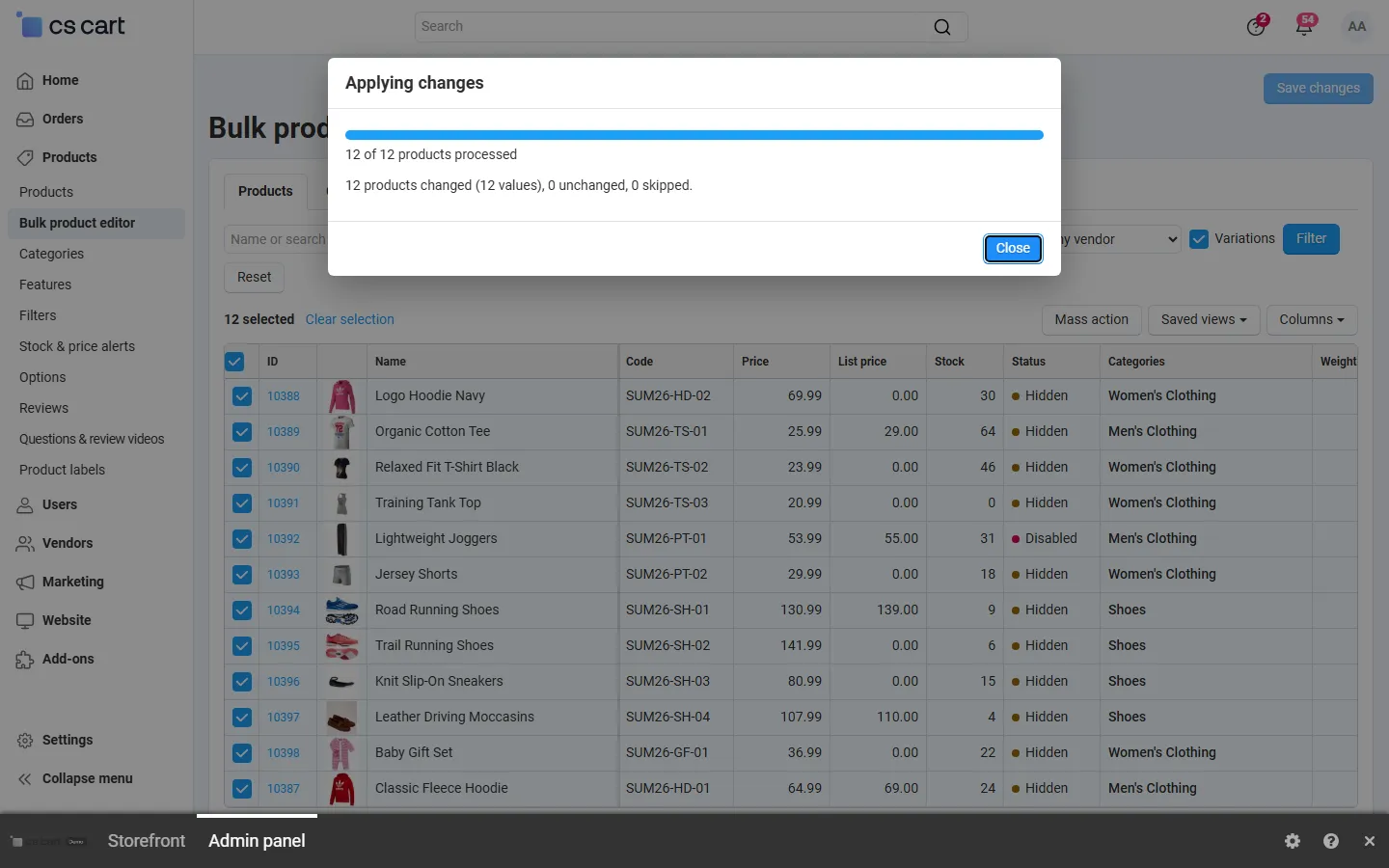1389x868 pixels.
Task: Open the Saved views dropdown
Action: (1204, 320)
